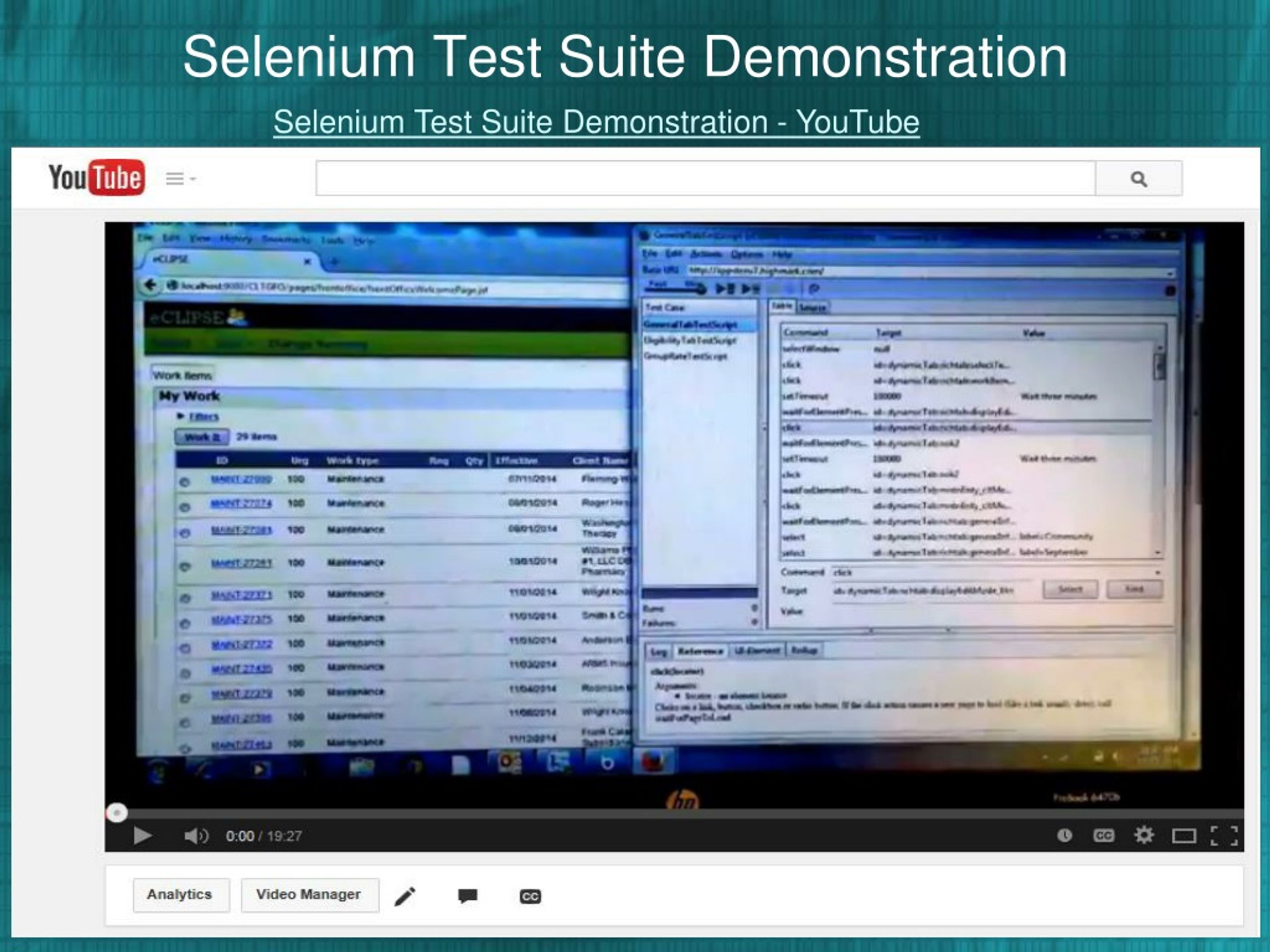Open the Video Manager button
Viewport: 1270px width, 952px height.
(x=310, y=894)
